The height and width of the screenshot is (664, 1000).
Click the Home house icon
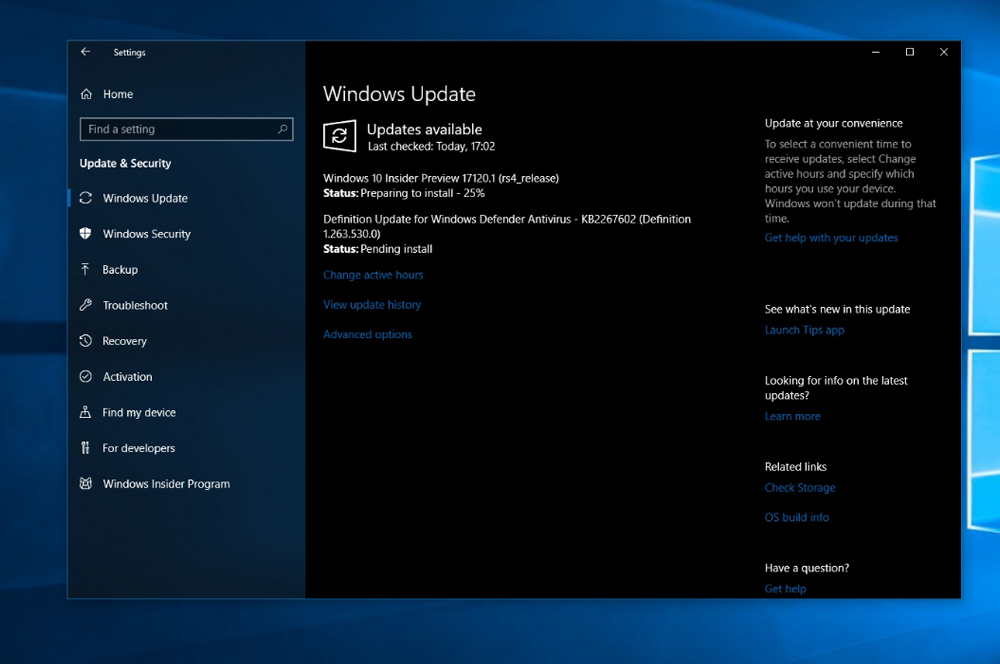86,94
